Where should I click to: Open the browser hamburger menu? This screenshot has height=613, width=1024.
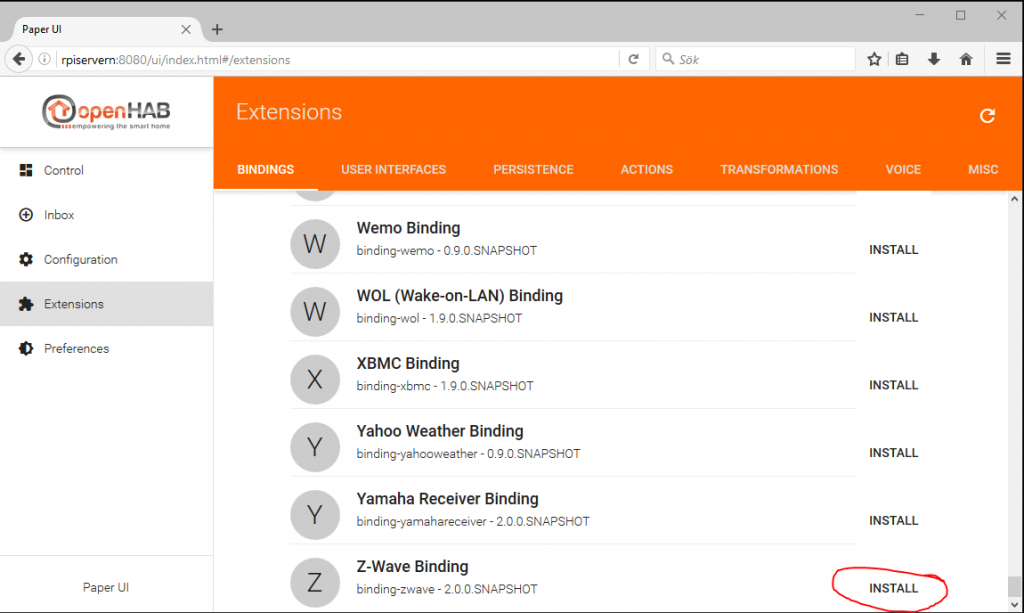(x=1003, y=59)
